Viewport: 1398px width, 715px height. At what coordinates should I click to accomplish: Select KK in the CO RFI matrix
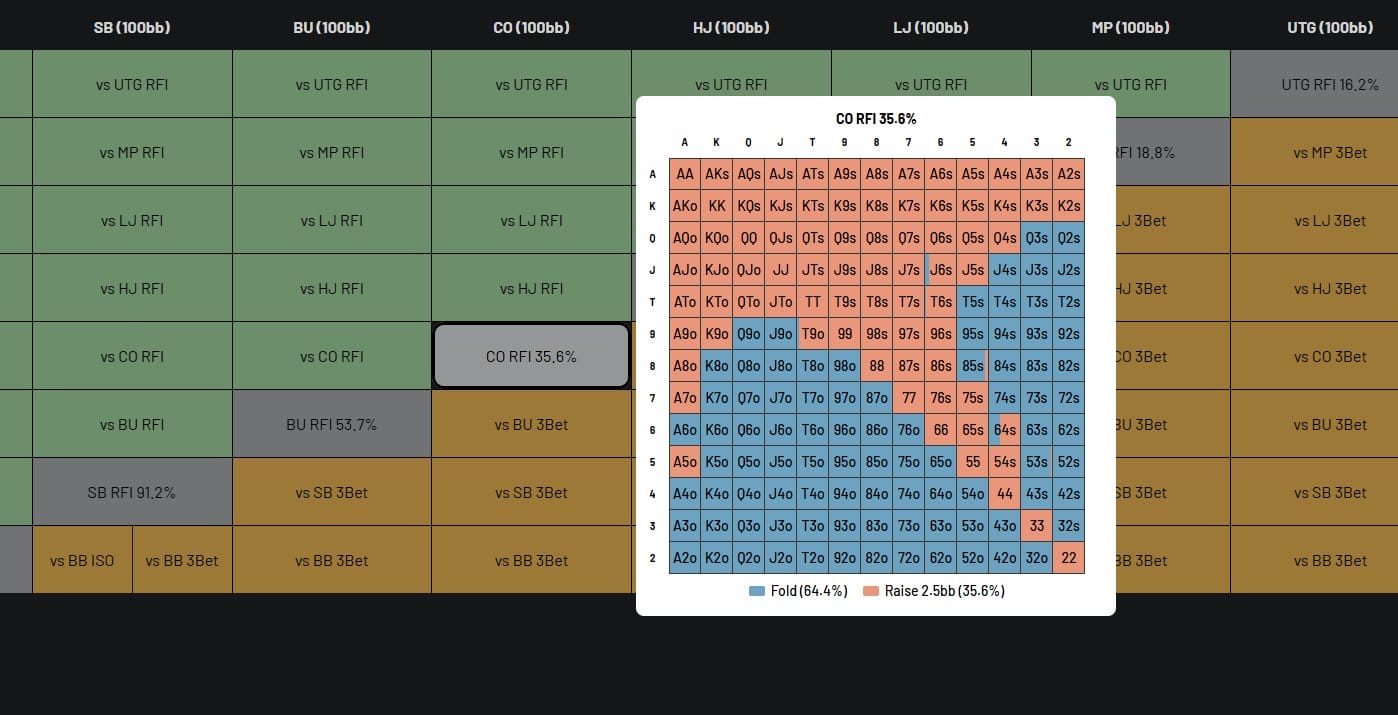(716, 205)
